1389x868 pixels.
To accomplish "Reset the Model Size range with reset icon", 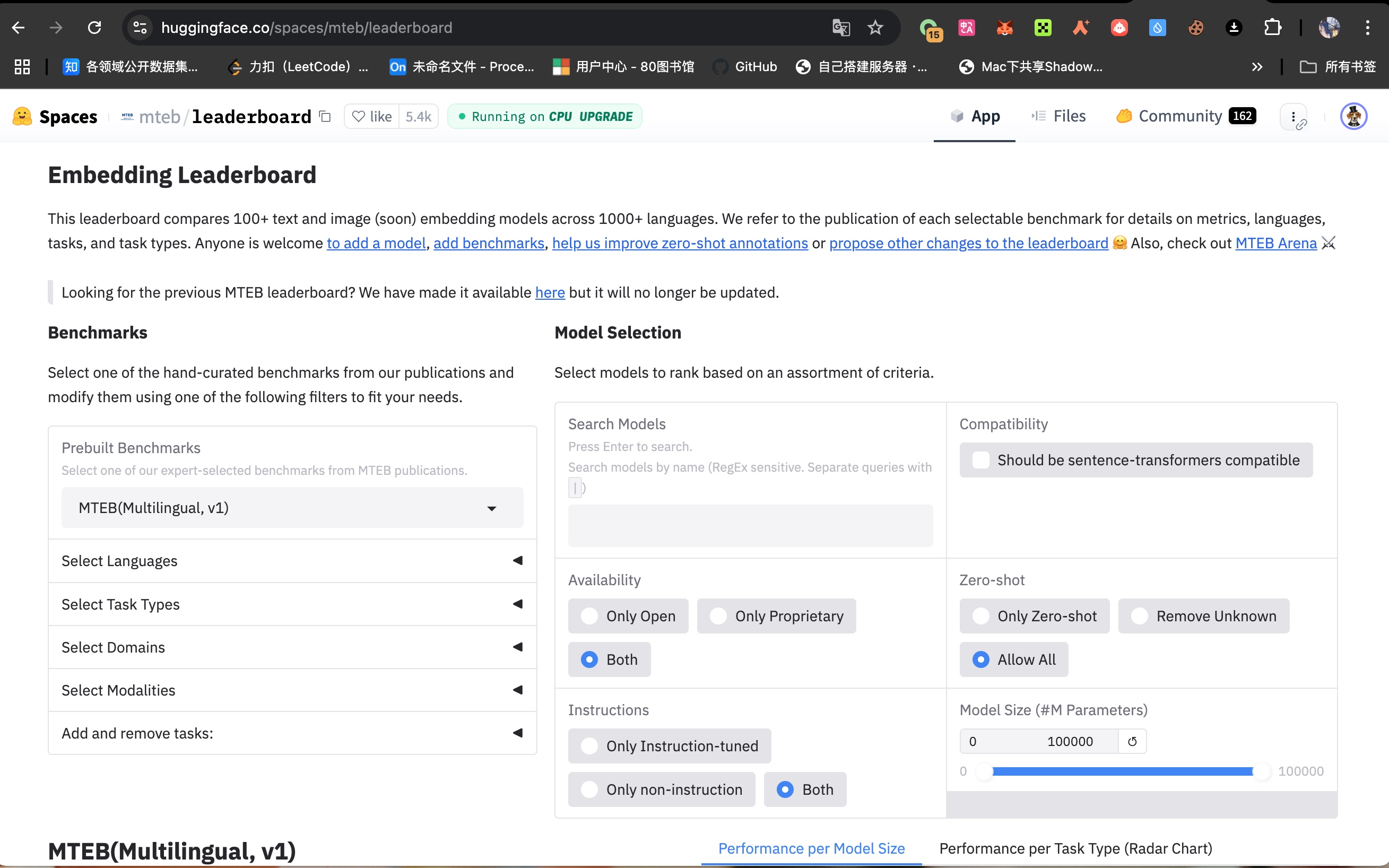I will point(1132,741).
